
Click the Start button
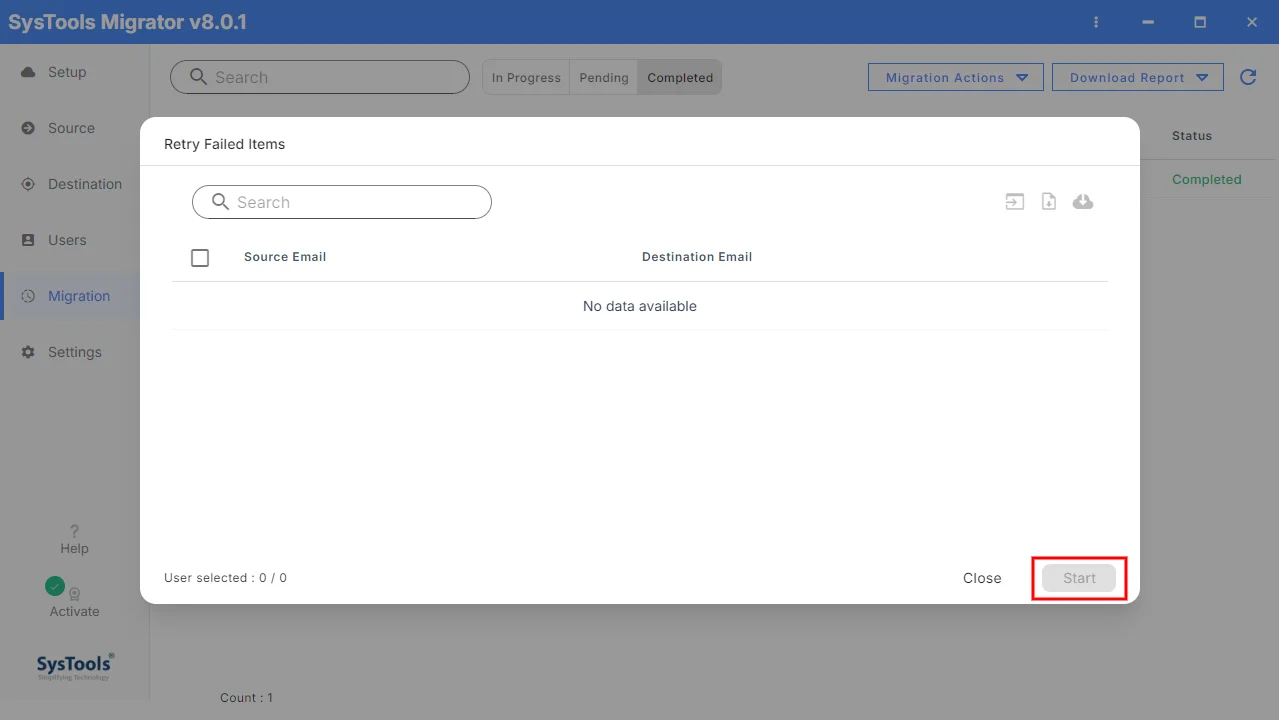pyautogui.click(x=1079, y=578)
